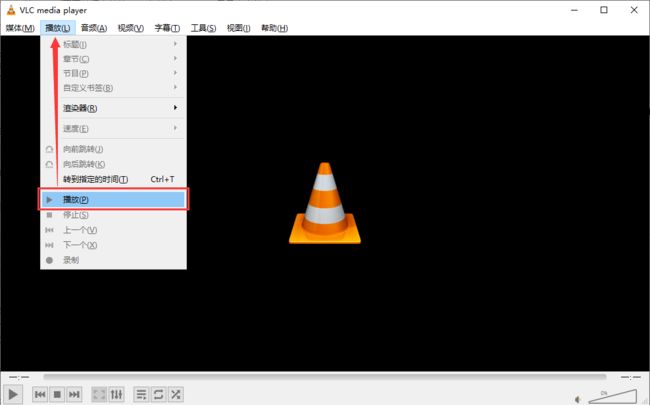Select 转到指定的时间(T) Ctrl+T entry
The height and width of the screenshot is (405, 650).
click(113, 179)
